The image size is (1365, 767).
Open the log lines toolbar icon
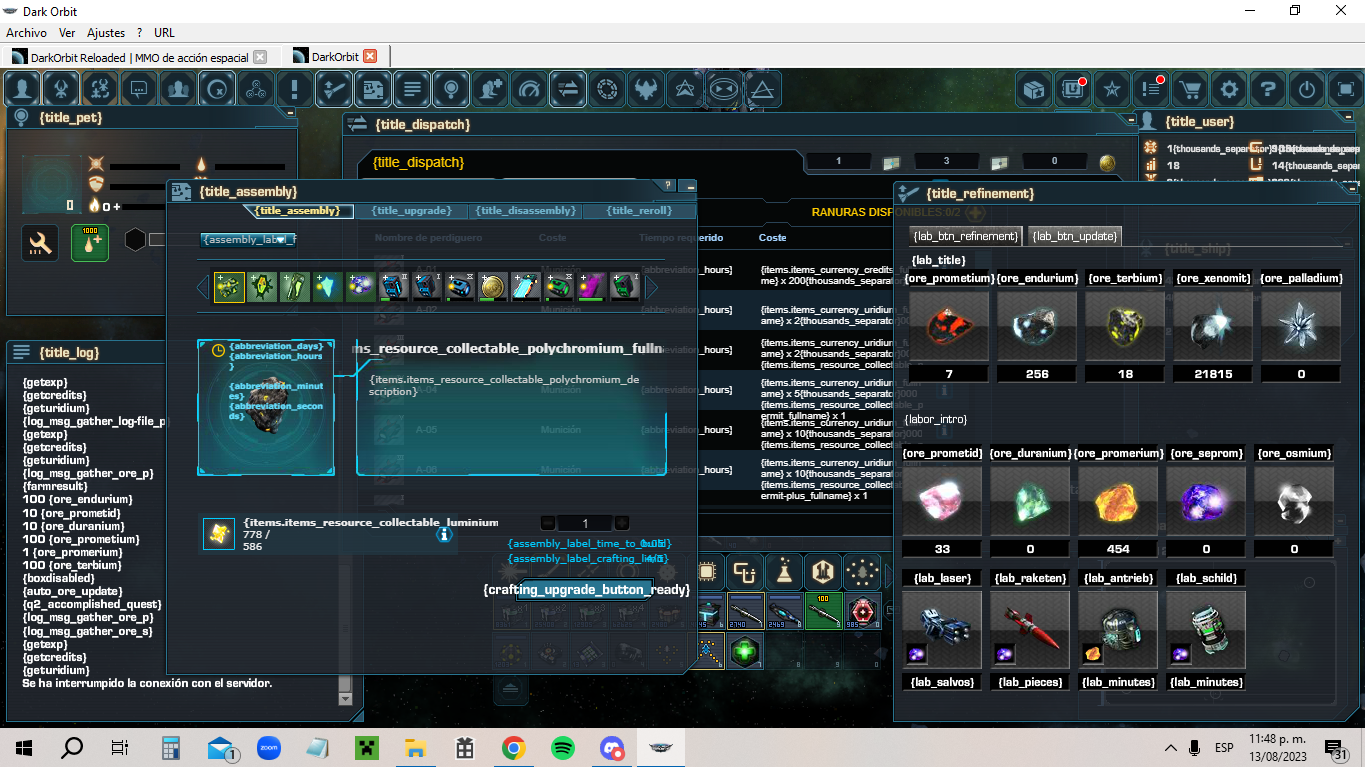pyautogui.click(x=412, y=89)
